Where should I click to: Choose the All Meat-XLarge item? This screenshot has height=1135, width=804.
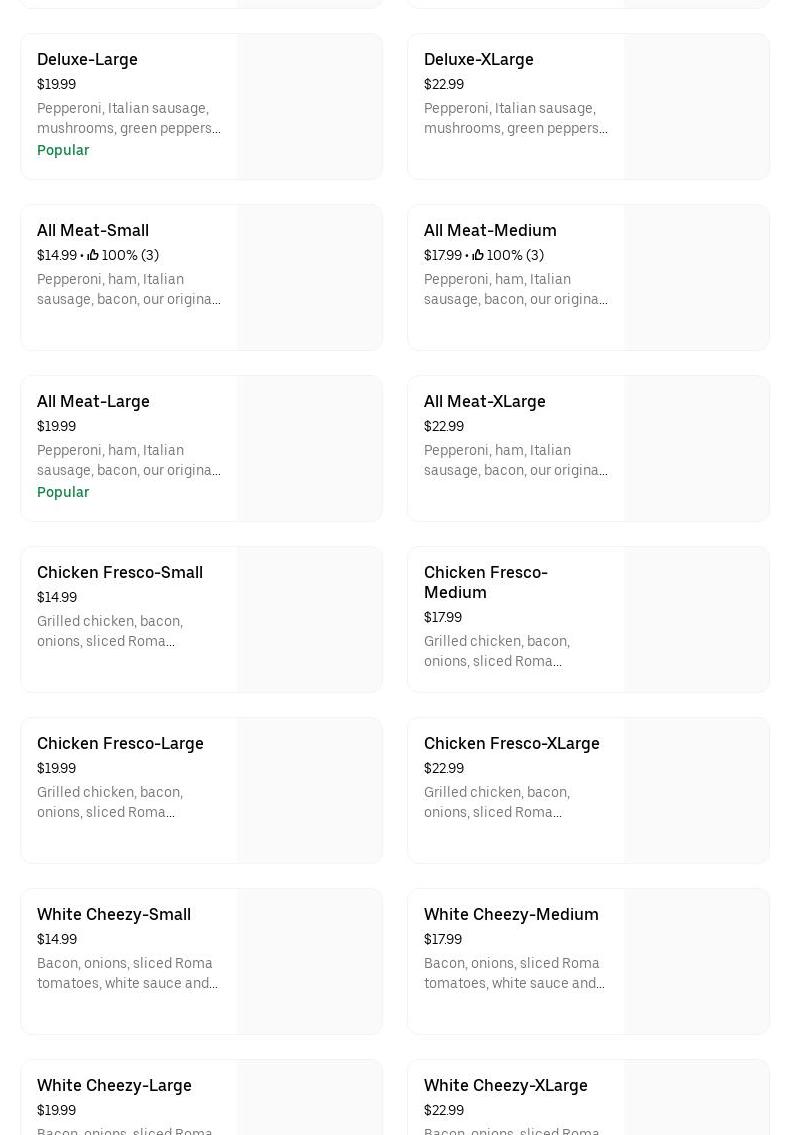coord(484,402)
